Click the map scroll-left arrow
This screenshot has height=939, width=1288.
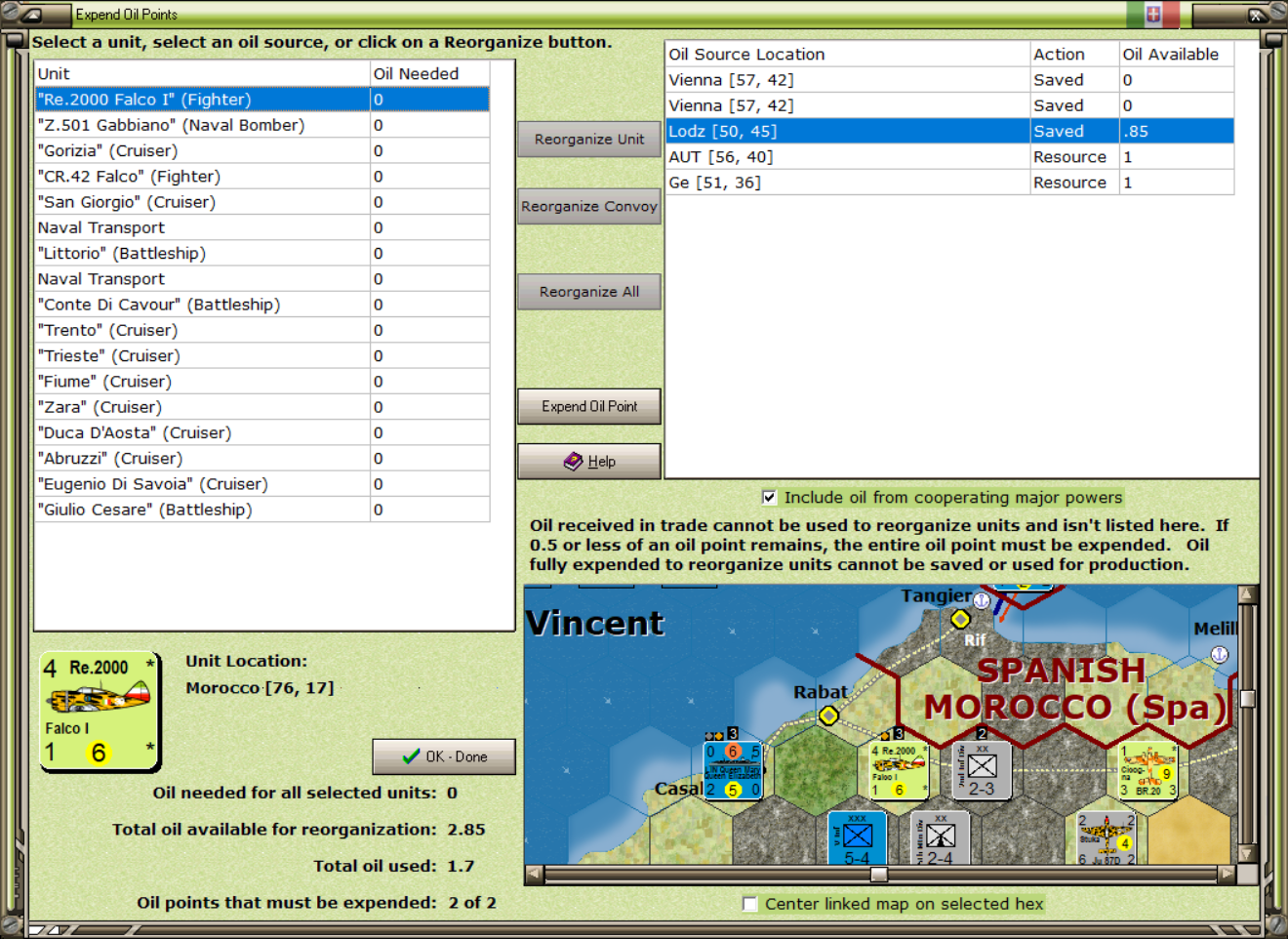click(535, 875)
